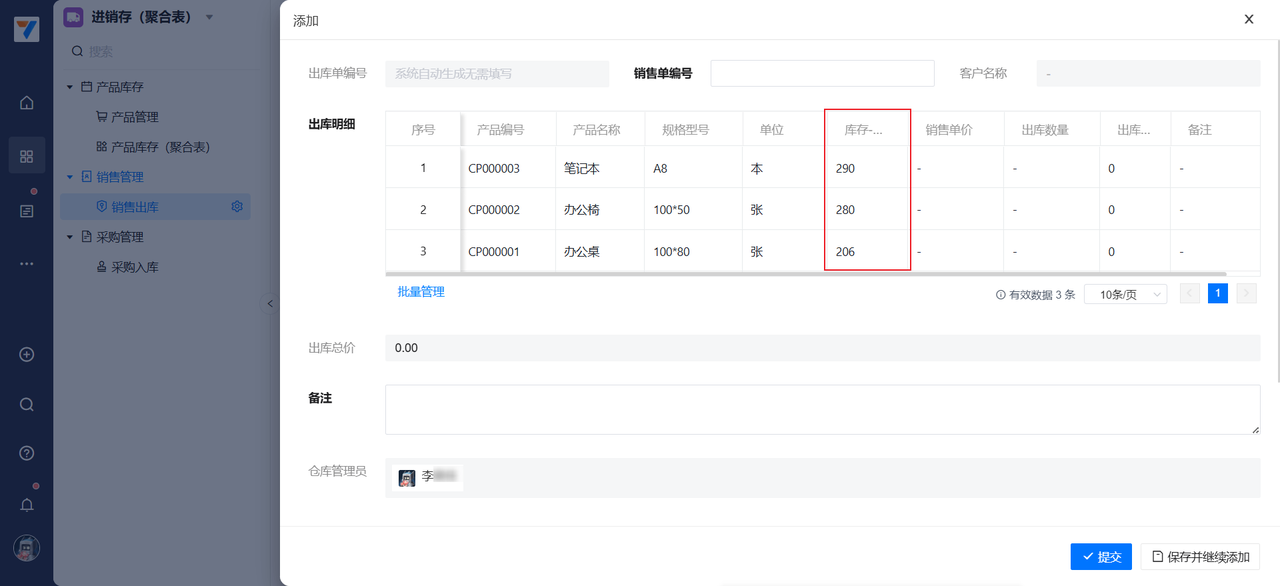Image resolution: width=1280 pixels, height=586 pixels.
Task: Collapse the 产品库存 tree group
Action: [70, 87]
